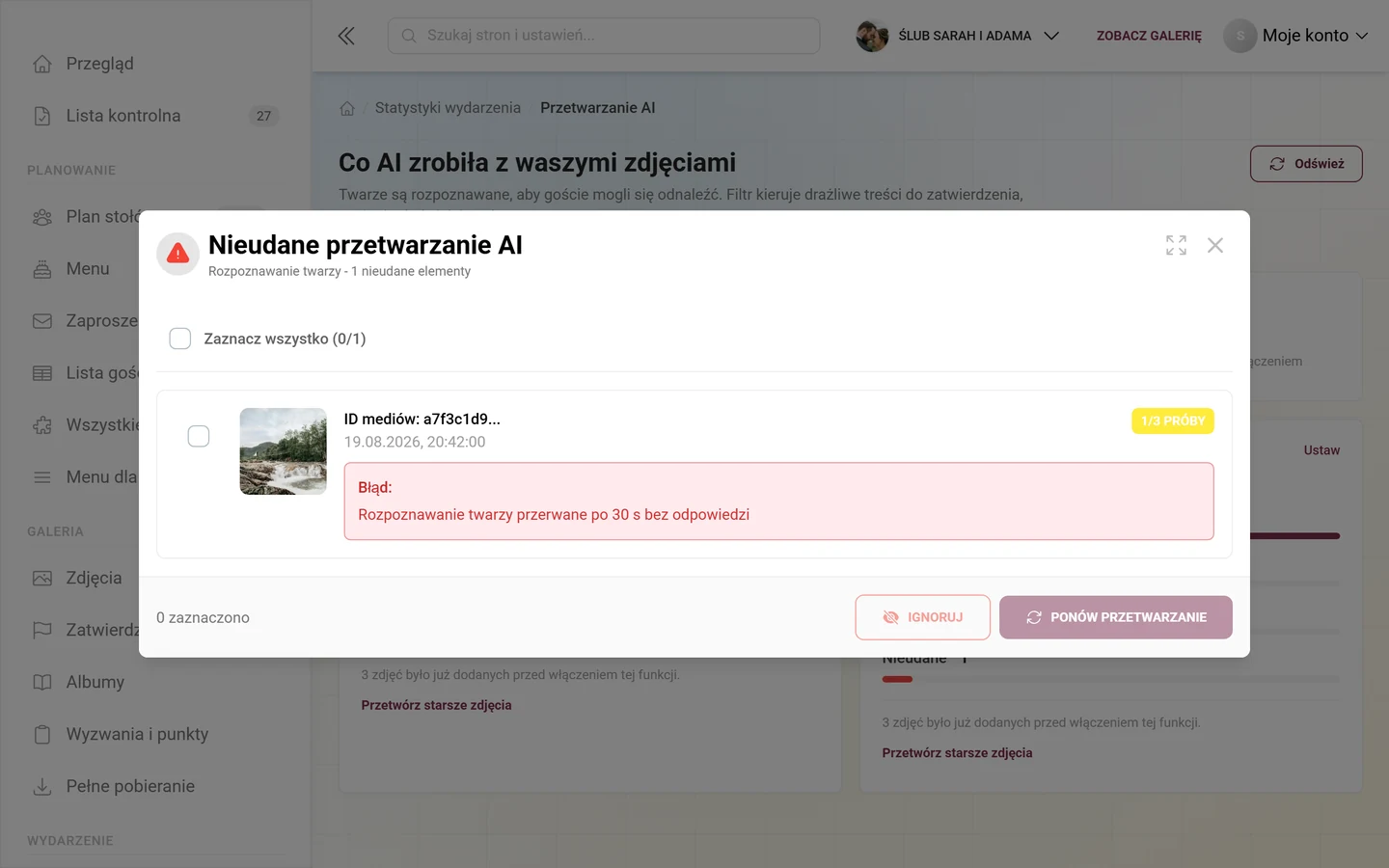Click the Lista kontrolna document icon
The image size is (1389, 868).
pyautogui.click(x=42, y=116)
